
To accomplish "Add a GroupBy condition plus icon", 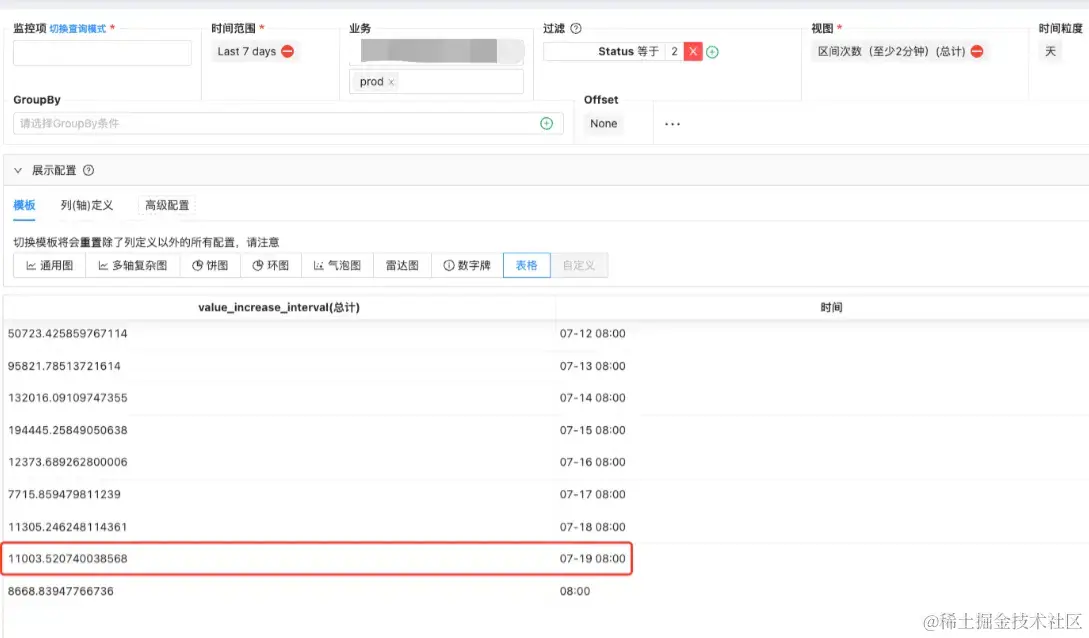I will [547, 124].
